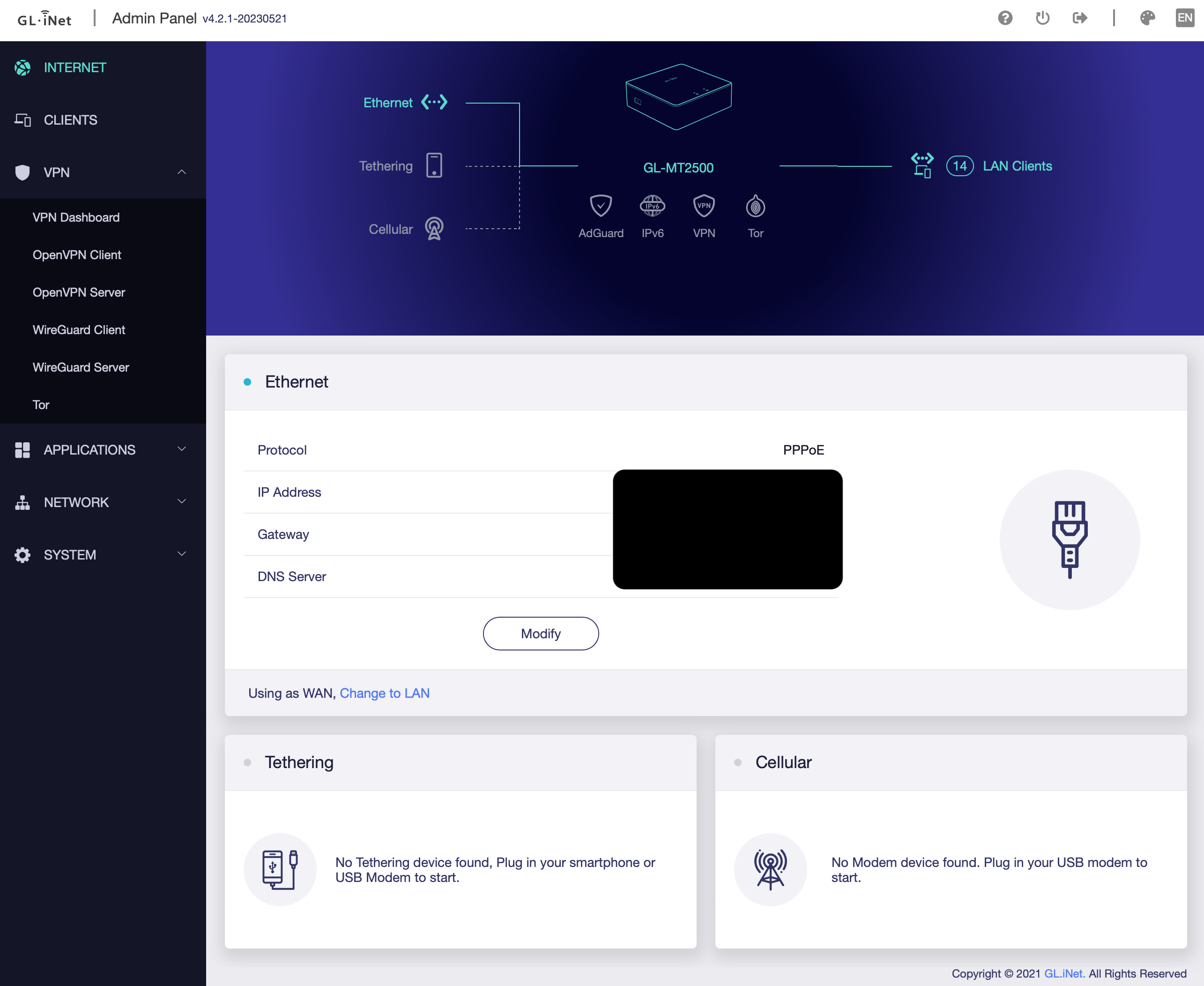The height and width of the screenshot is (986, 1204).
Task: Click the logout arrow icon
Action: click(x=1080, y=18)
